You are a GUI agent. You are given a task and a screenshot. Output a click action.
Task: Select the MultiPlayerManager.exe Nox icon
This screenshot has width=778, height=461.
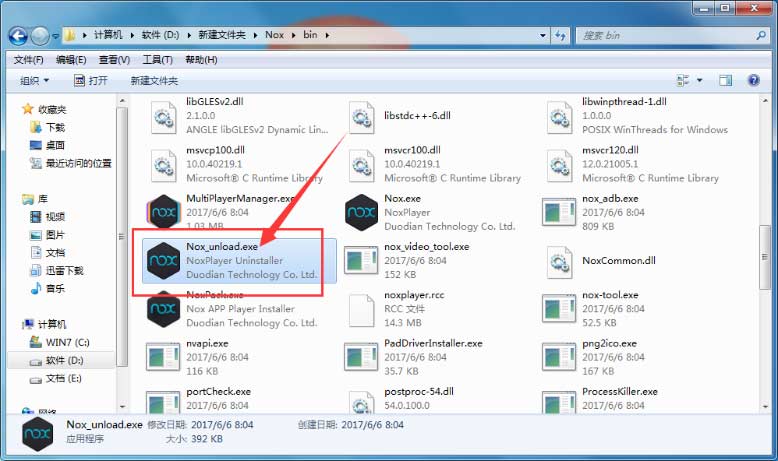(163, 212)
